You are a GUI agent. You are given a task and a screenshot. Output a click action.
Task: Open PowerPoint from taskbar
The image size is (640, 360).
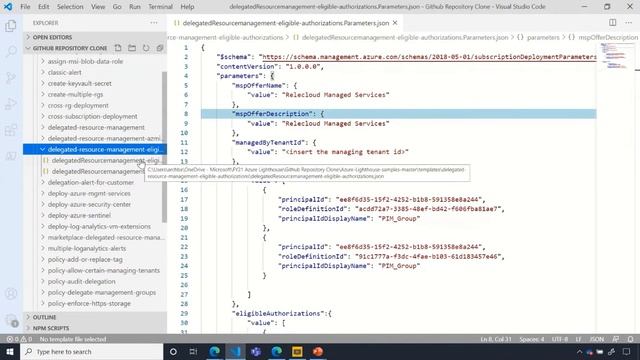tap(318, 351)
